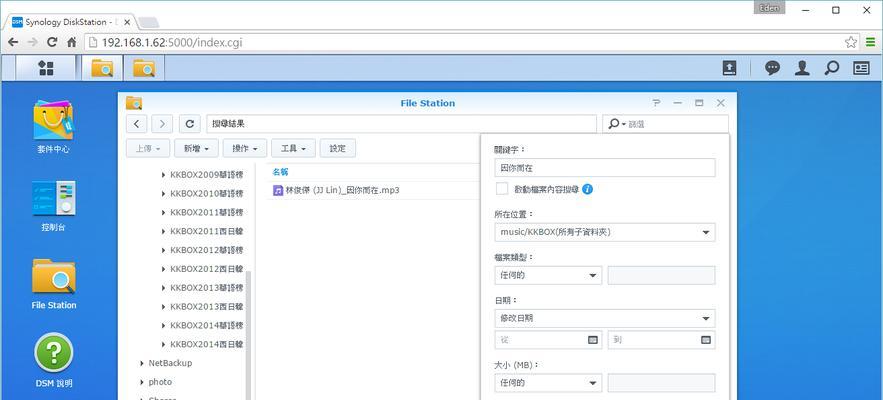Expand the KKBOX2014西日韓 folder
This screenshot has width=883, height=400.
pos(163,344)
